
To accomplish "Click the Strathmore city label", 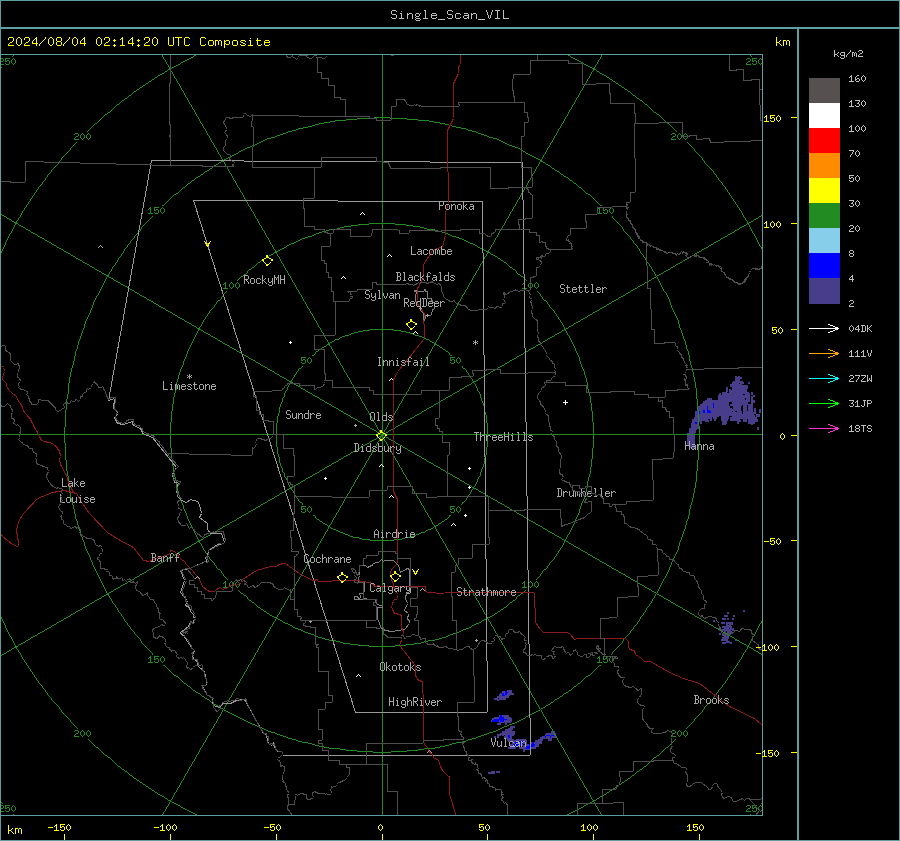I will pyautogui.click(x=486, y=592).
